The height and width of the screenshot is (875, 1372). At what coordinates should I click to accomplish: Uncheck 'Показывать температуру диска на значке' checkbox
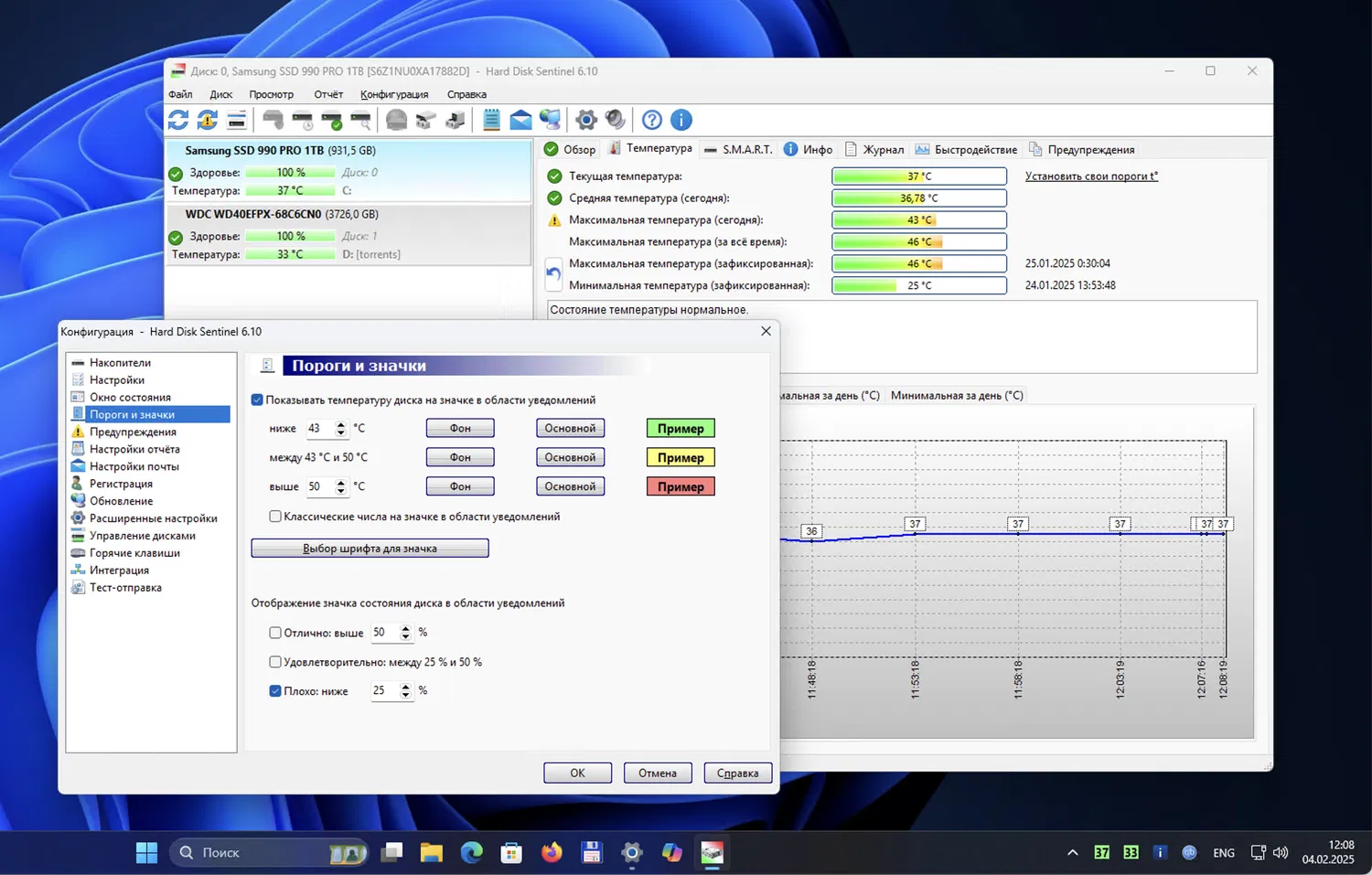coord(257,400)
